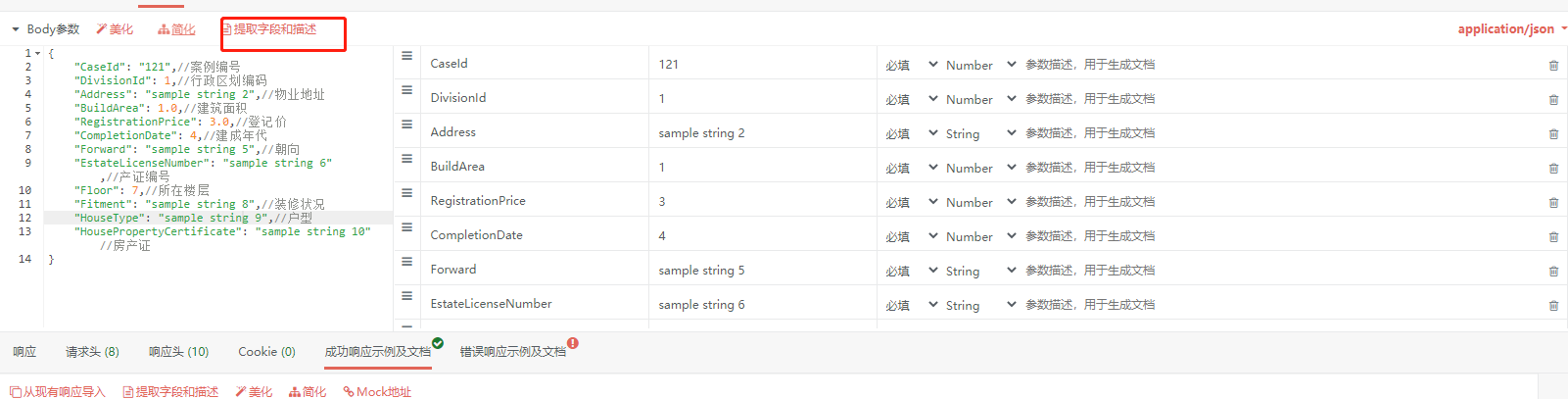The image size is (1568, 399).
Task: Delete the CaseId parameter row
Action: coord(1553,66)
